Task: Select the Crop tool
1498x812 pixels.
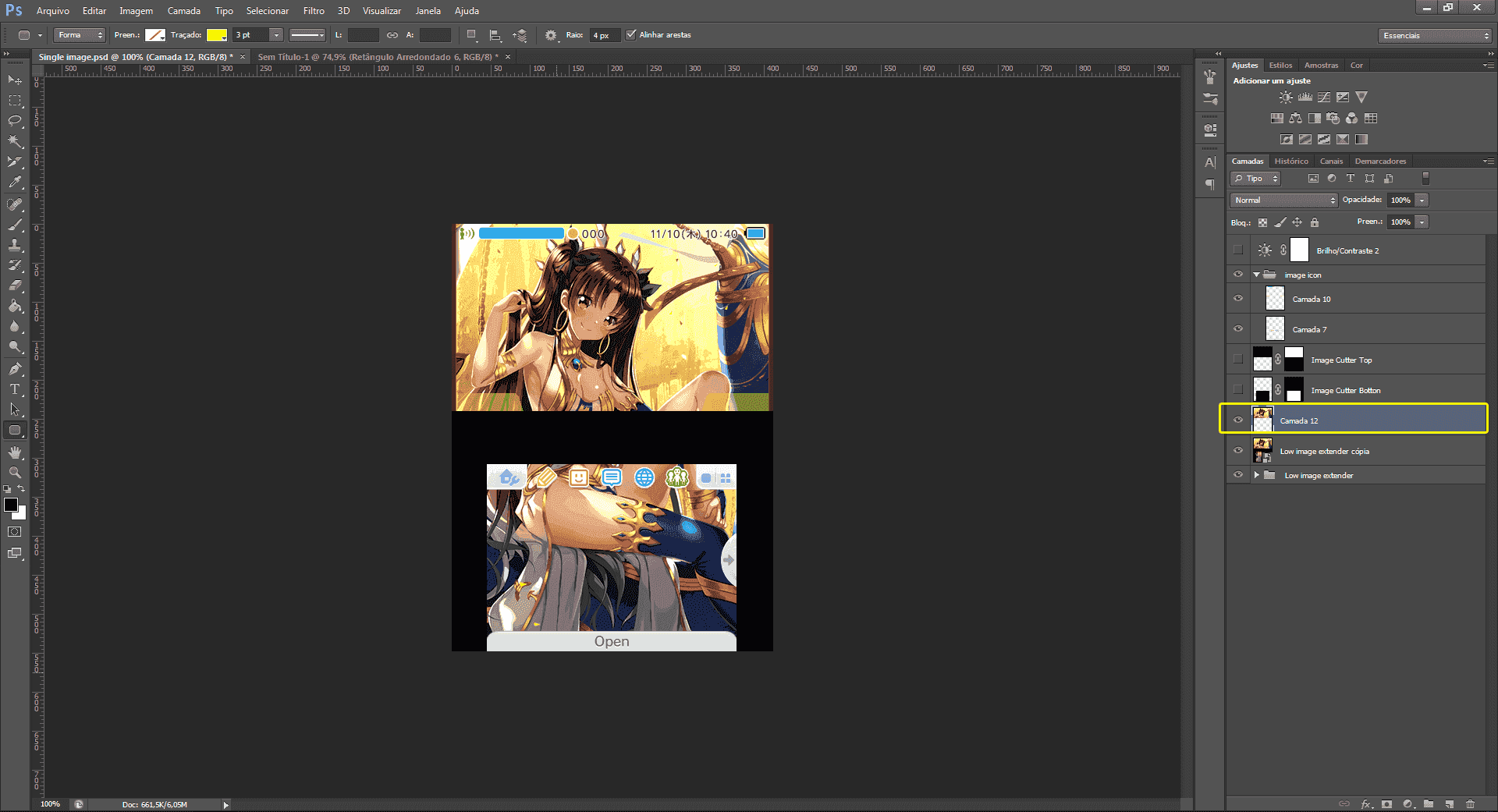Action: pyautogui.click(x=15, y=161)
